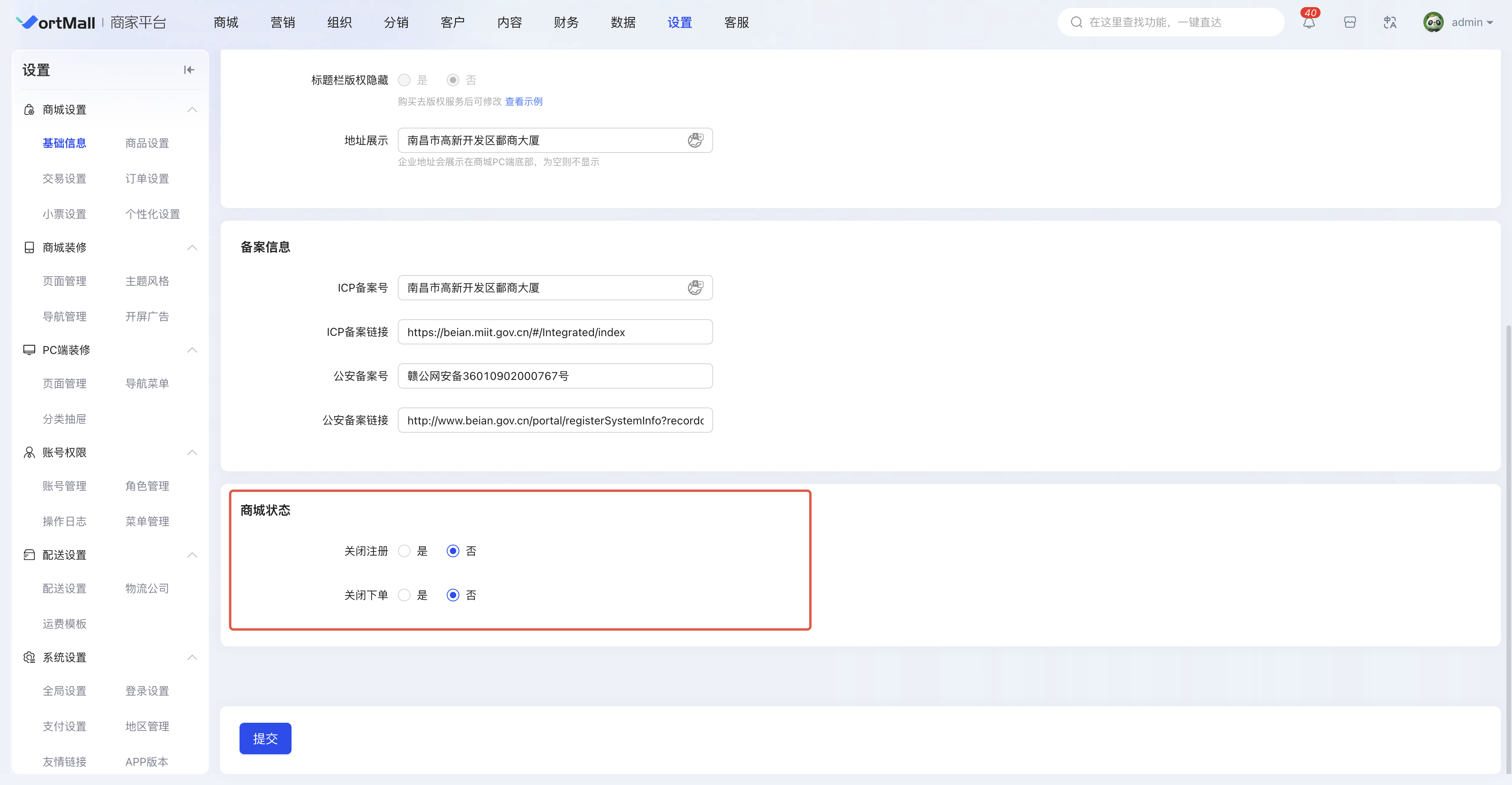1512x785 pixels.
Task: Click the search magnifier icon
Action: point(1076,22)
